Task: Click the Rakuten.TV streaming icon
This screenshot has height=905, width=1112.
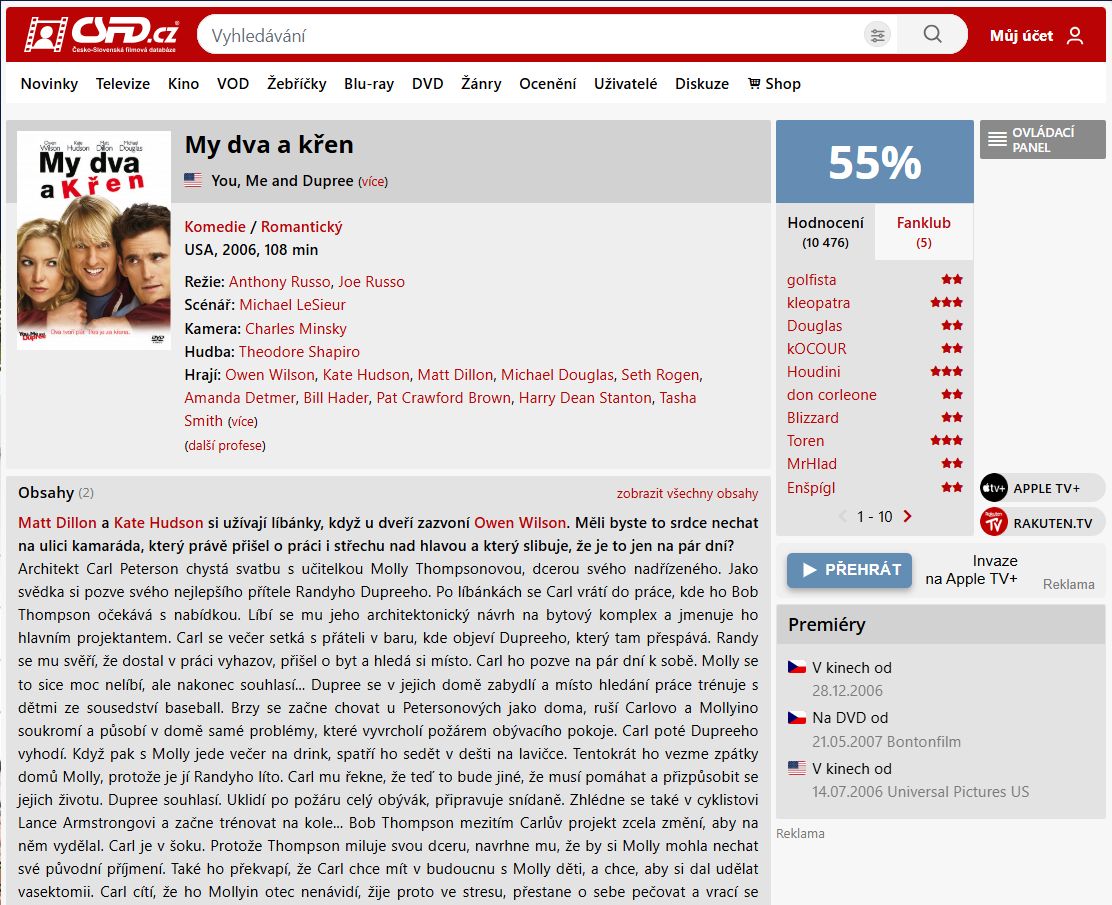Action: click(x=993, y=522)
